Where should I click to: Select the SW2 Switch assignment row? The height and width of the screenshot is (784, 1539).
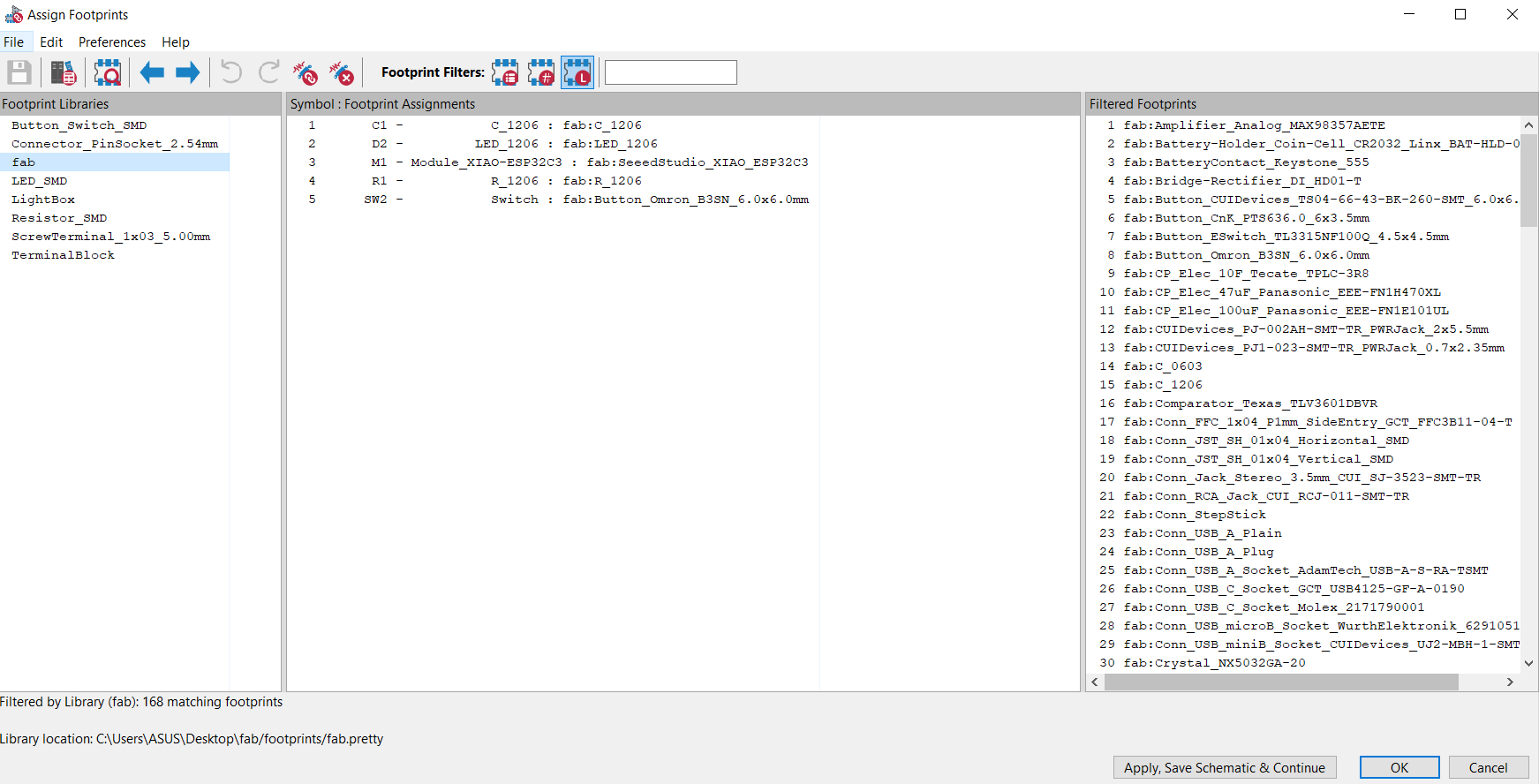click(554, 200)
